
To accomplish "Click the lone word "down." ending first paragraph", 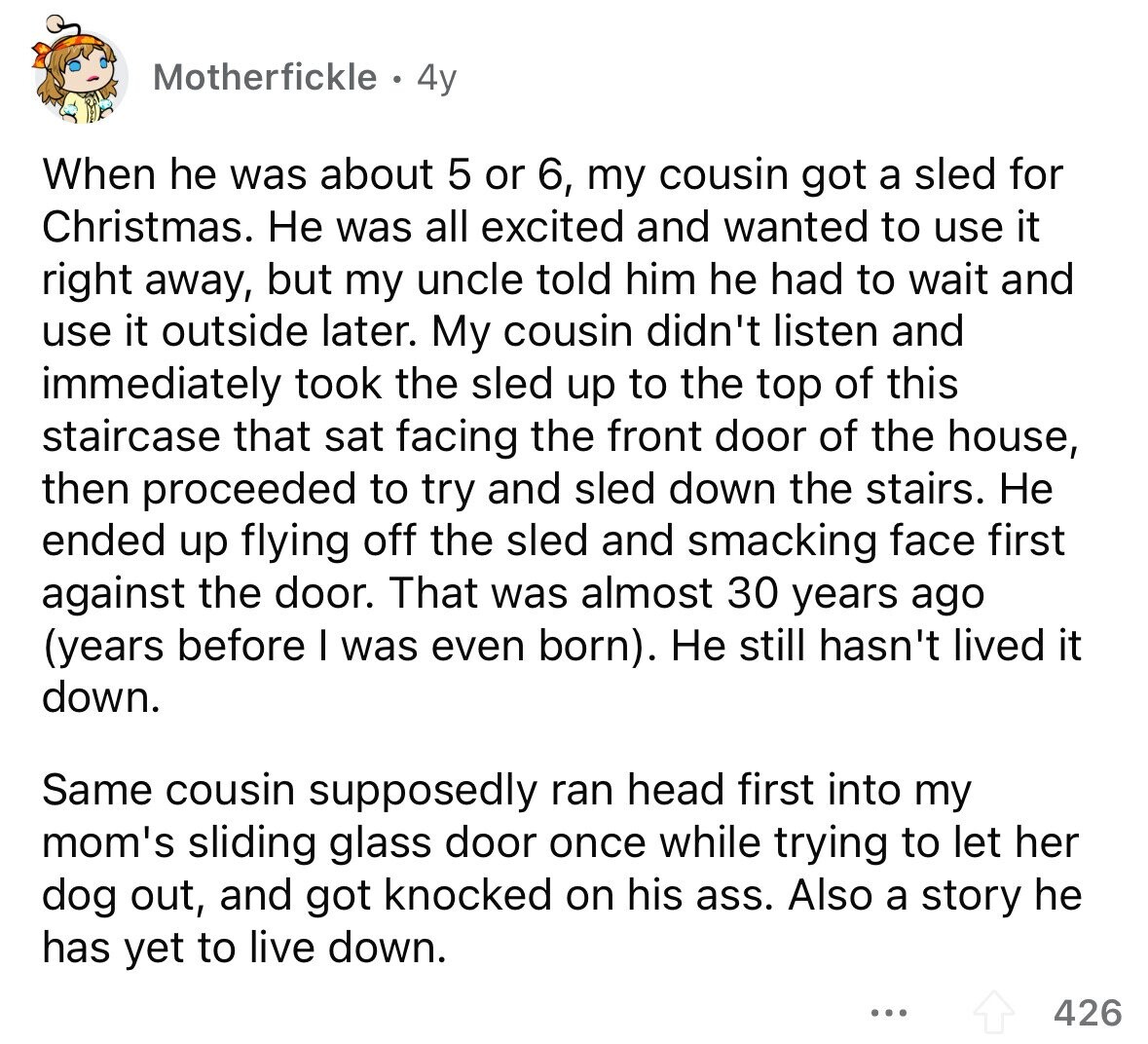I will tap(100, 698).
